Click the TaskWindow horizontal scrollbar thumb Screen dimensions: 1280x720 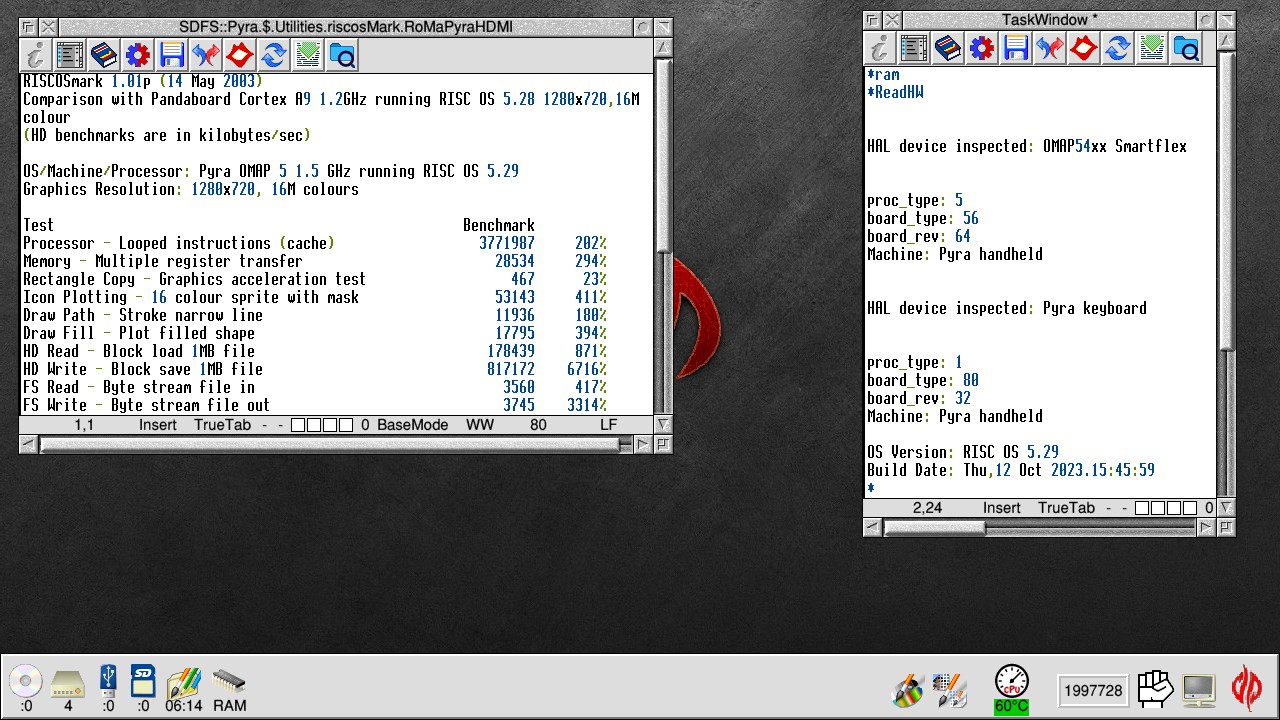934,527
